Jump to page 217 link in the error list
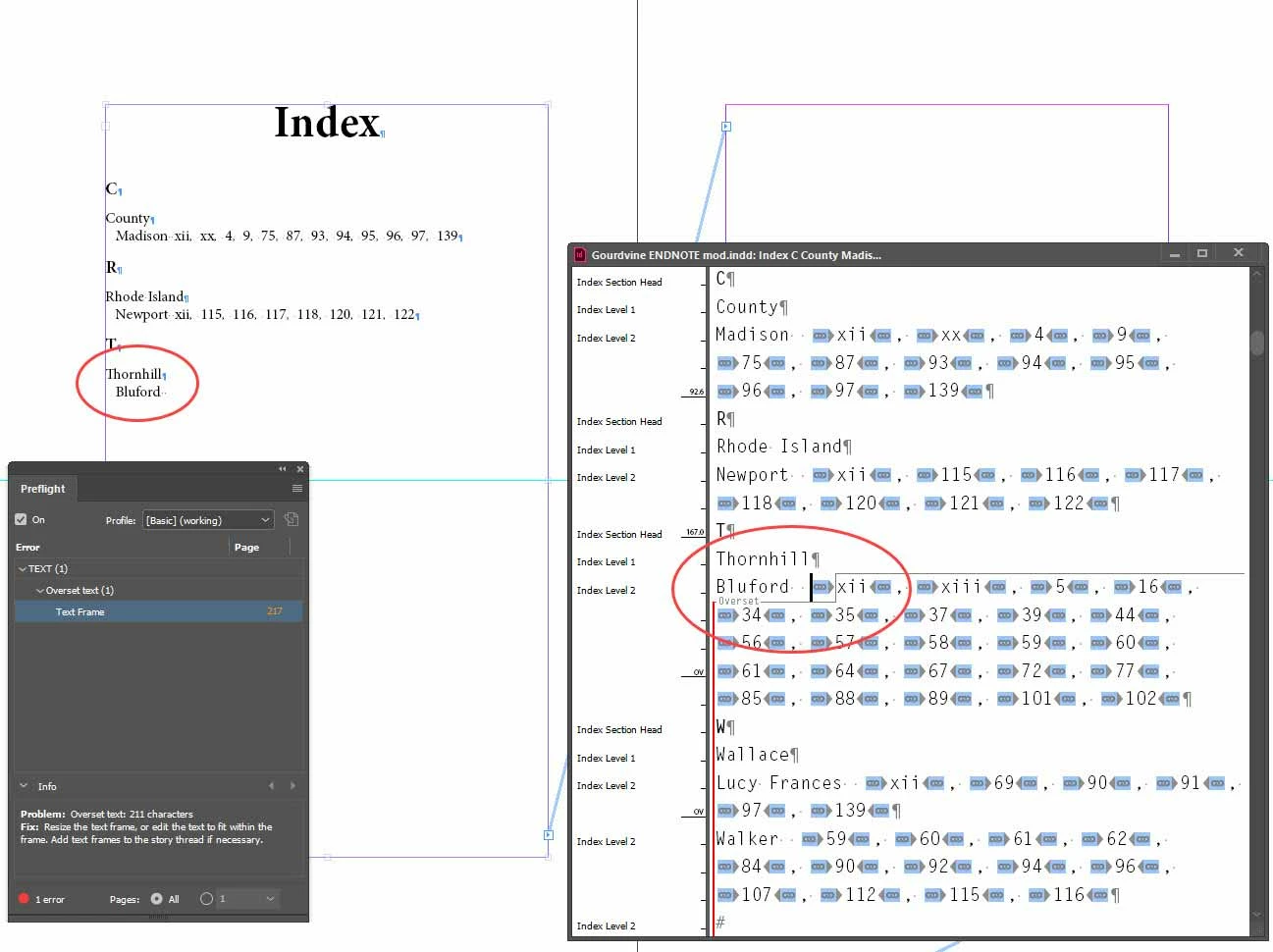This screenshot has width=1273, height=952. pyautogui.click(x=274, y=611)
